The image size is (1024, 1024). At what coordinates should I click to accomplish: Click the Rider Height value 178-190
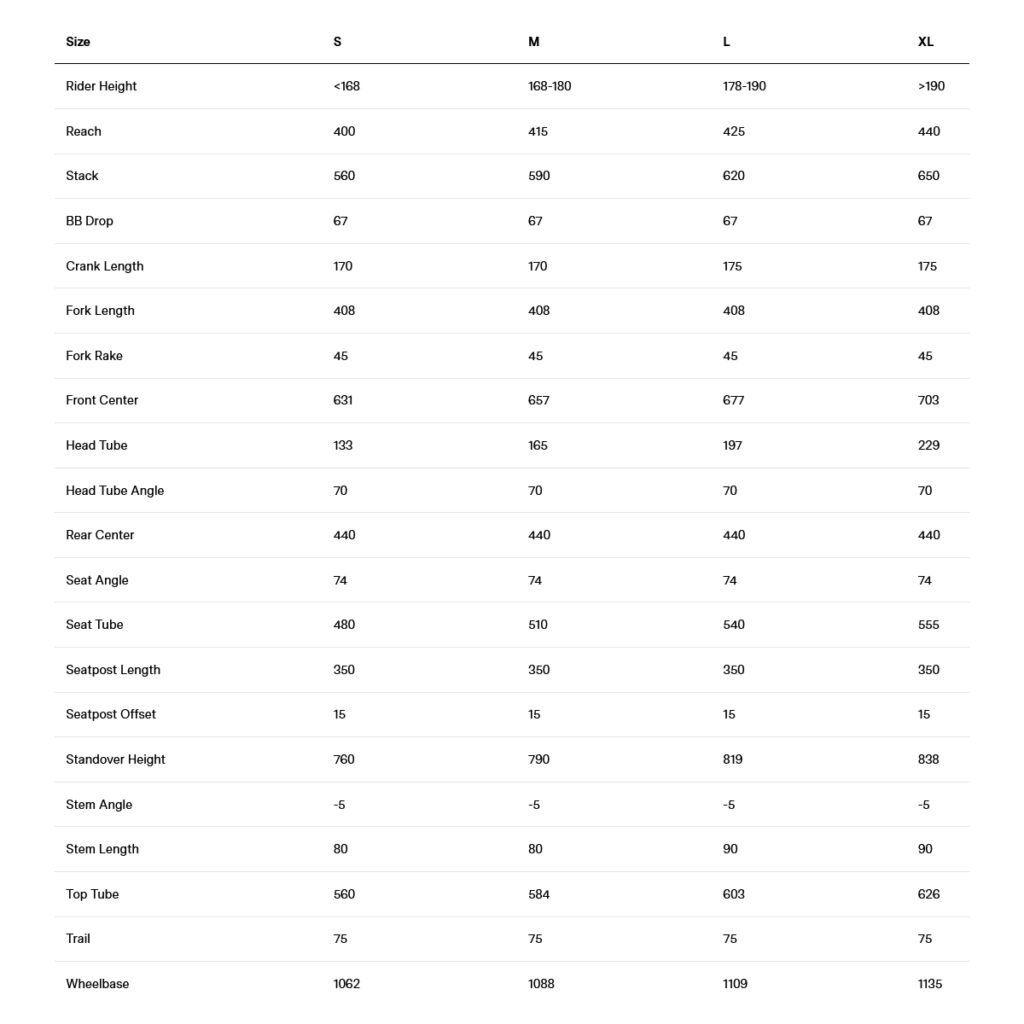coord(744,86)
